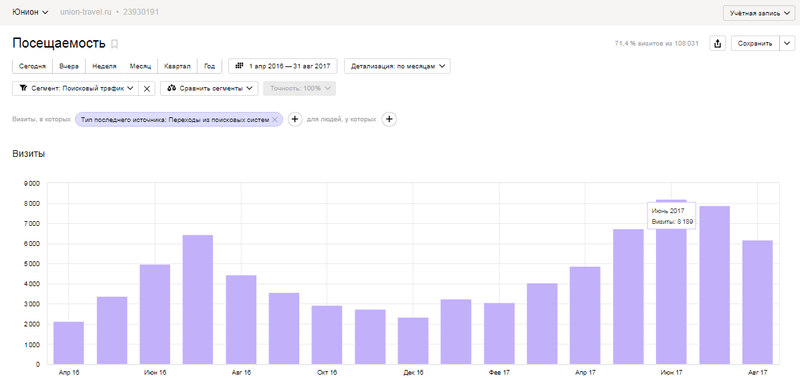Open Детализация: по месяцам dropdown
The height and width of the screenshot is (378, 800).
397,66
